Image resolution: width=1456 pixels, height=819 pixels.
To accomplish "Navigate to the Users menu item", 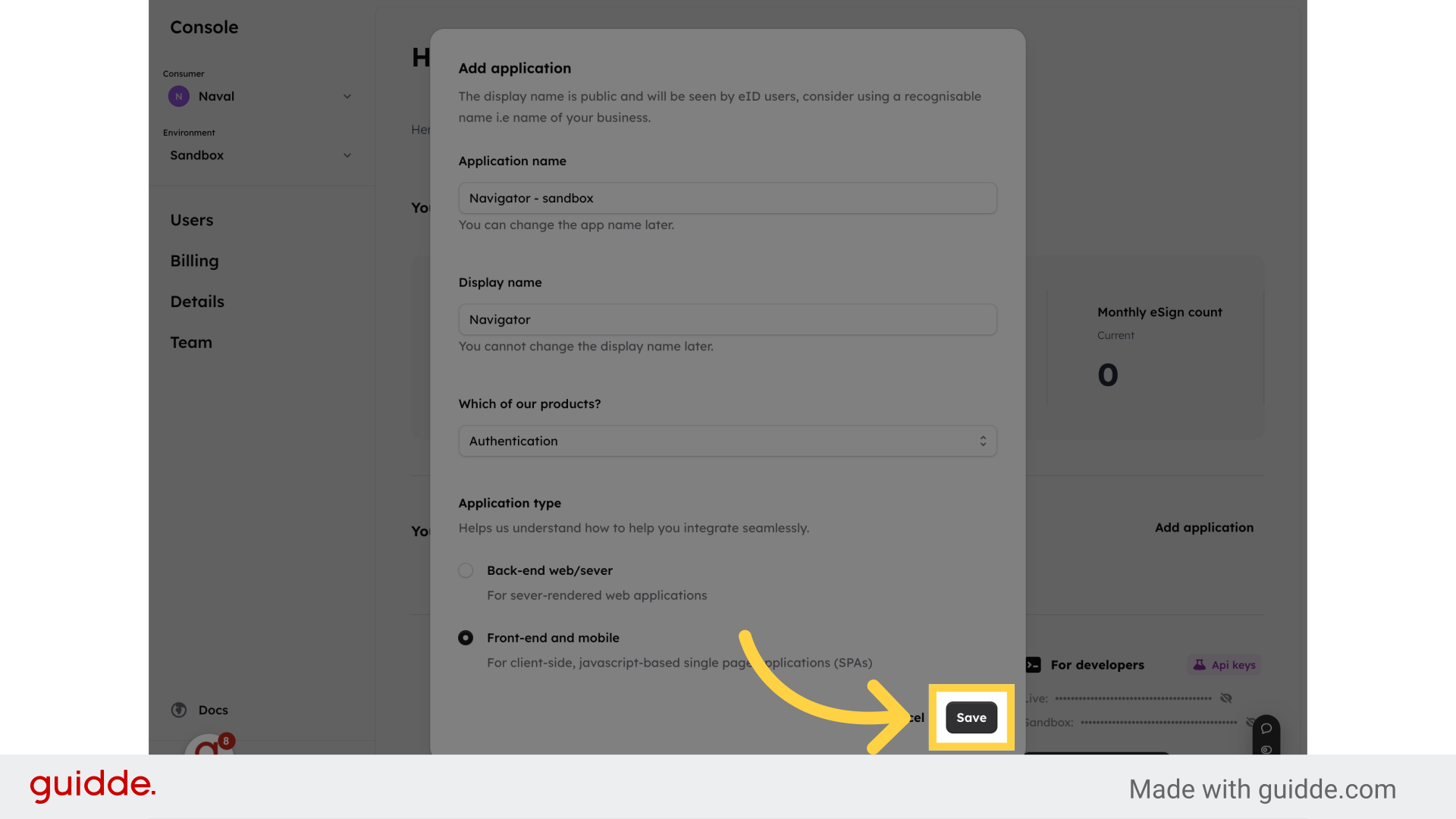I will (x=191, y=220).
